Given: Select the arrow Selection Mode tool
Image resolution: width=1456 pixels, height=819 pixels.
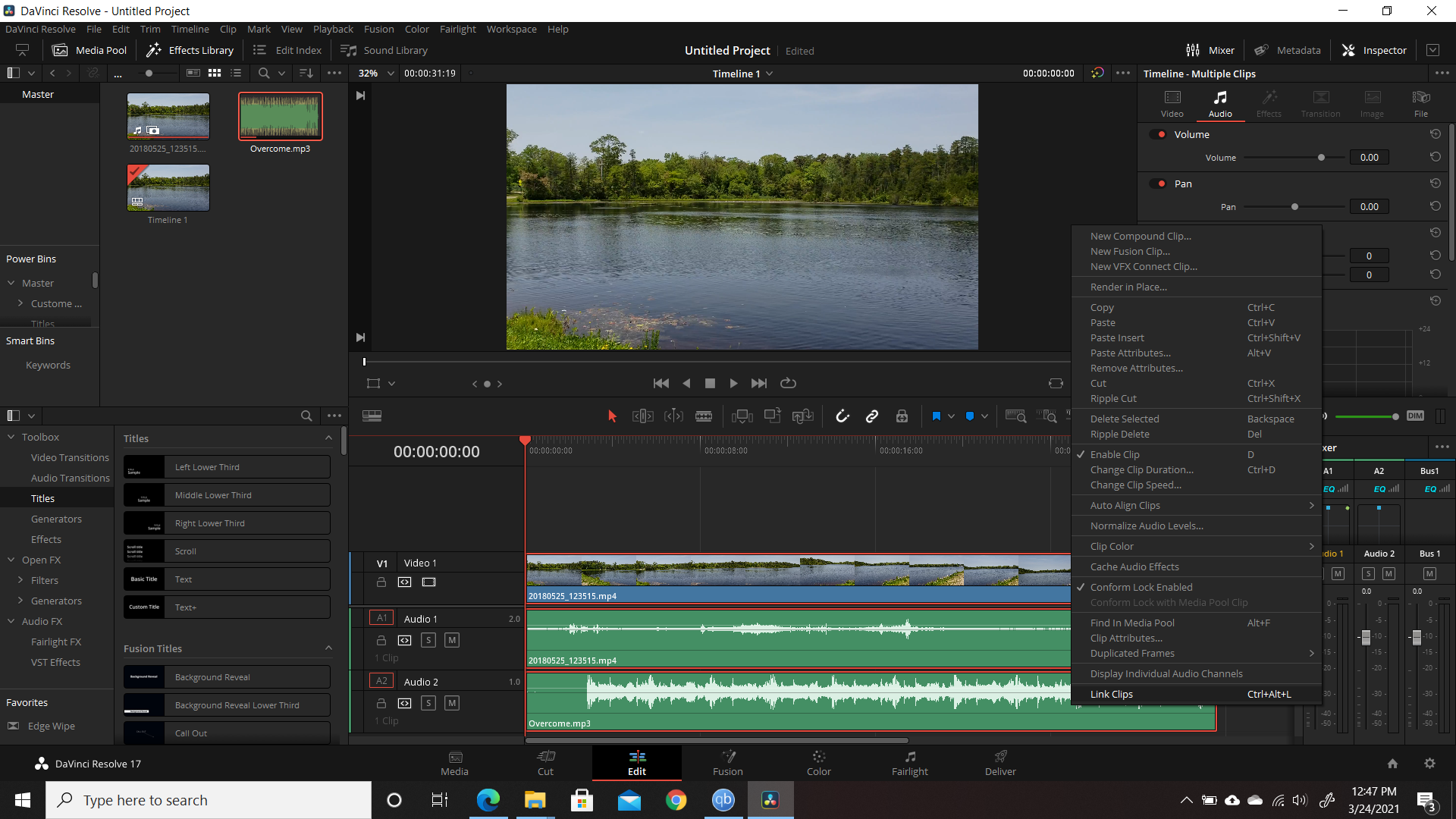Looking at the screenshot, I should pos(613,416).
